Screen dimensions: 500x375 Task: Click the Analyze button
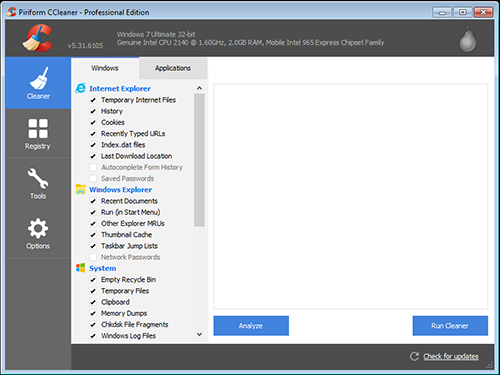[251, 326]
